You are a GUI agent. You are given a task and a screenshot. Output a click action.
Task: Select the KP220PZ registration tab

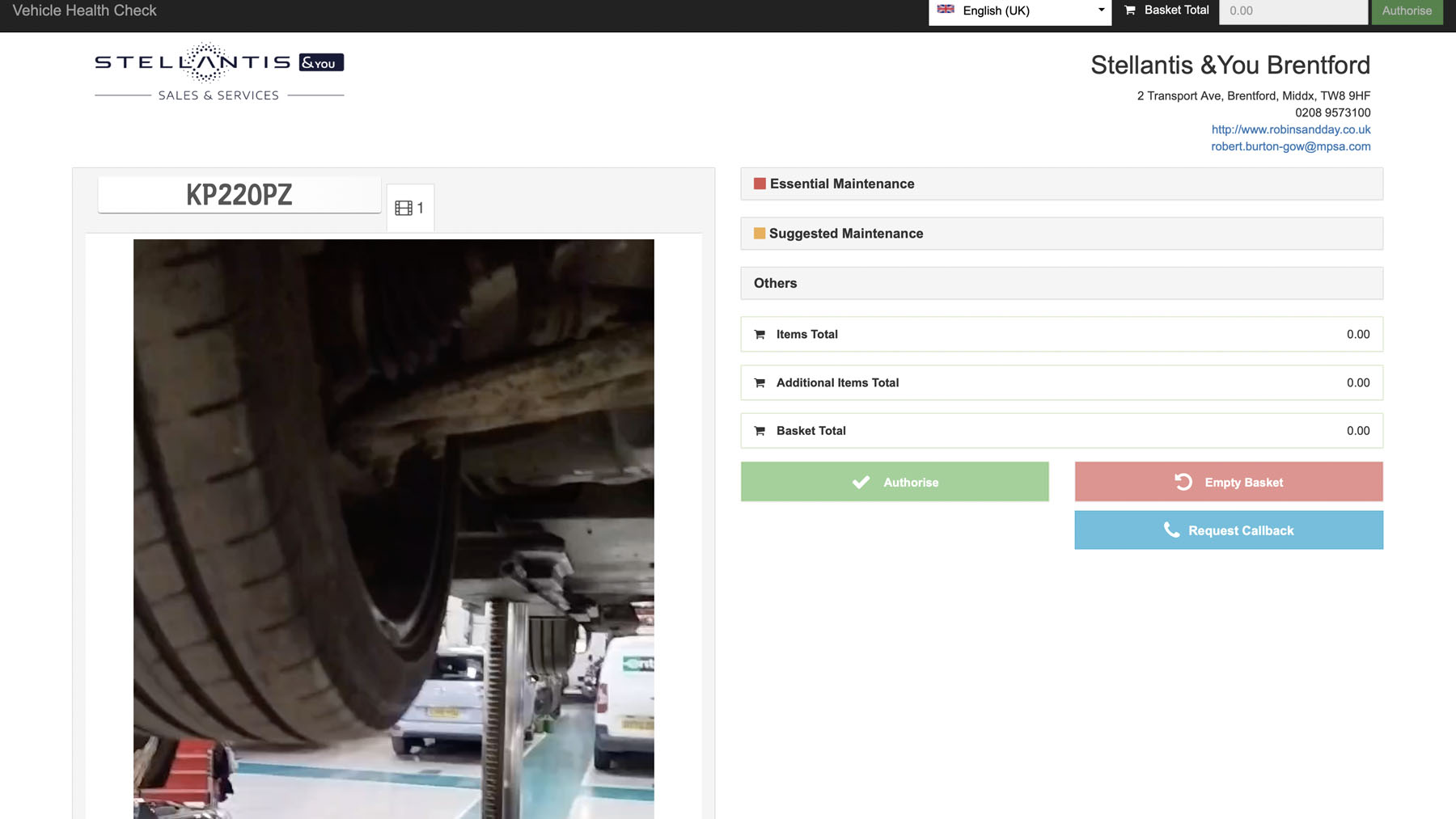239,195
